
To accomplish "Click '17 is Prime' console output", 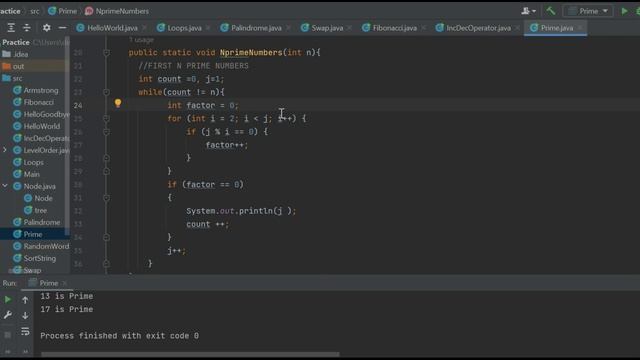I will 67,309.
